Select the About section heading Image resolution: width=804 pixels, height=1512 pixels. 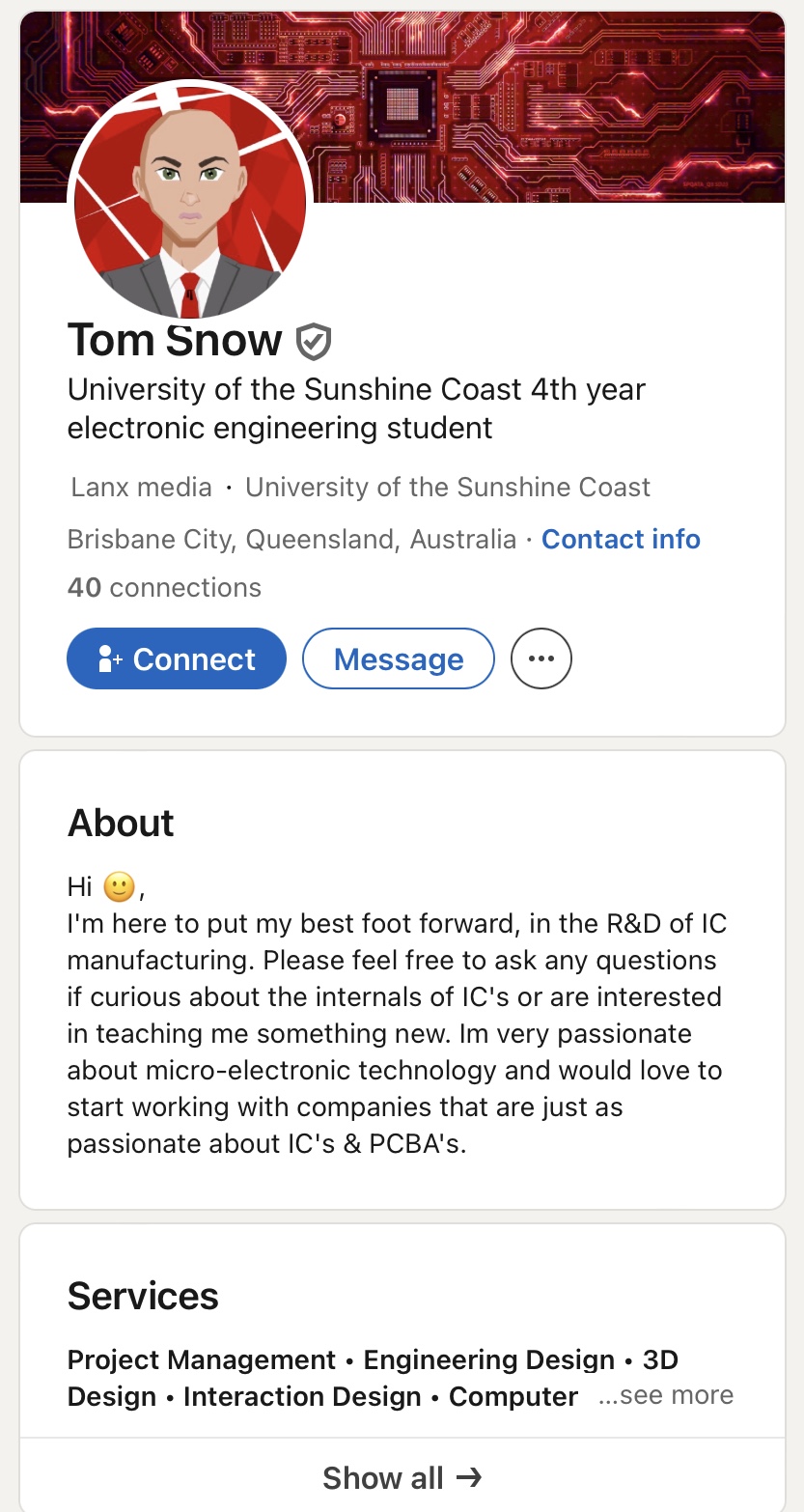tap(121, 823)
